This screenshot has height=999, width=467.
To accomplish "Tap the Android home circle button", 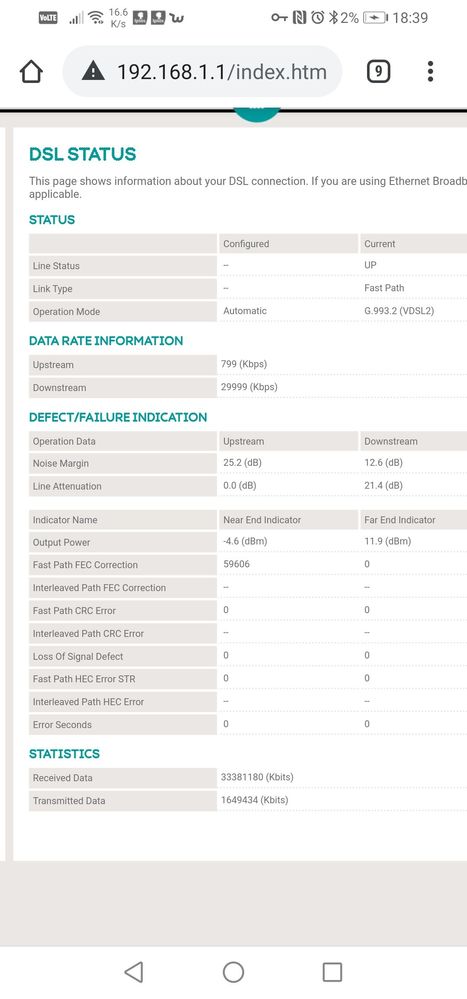I will 233,972.
